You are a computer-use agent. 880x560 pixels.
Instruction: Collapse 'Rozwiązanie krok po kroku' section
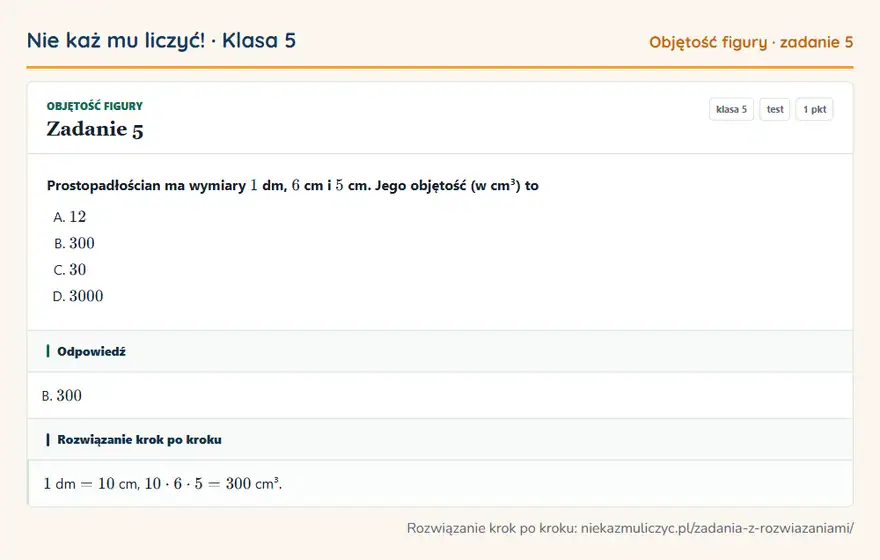pyautogui.click(x=440, y=439)
